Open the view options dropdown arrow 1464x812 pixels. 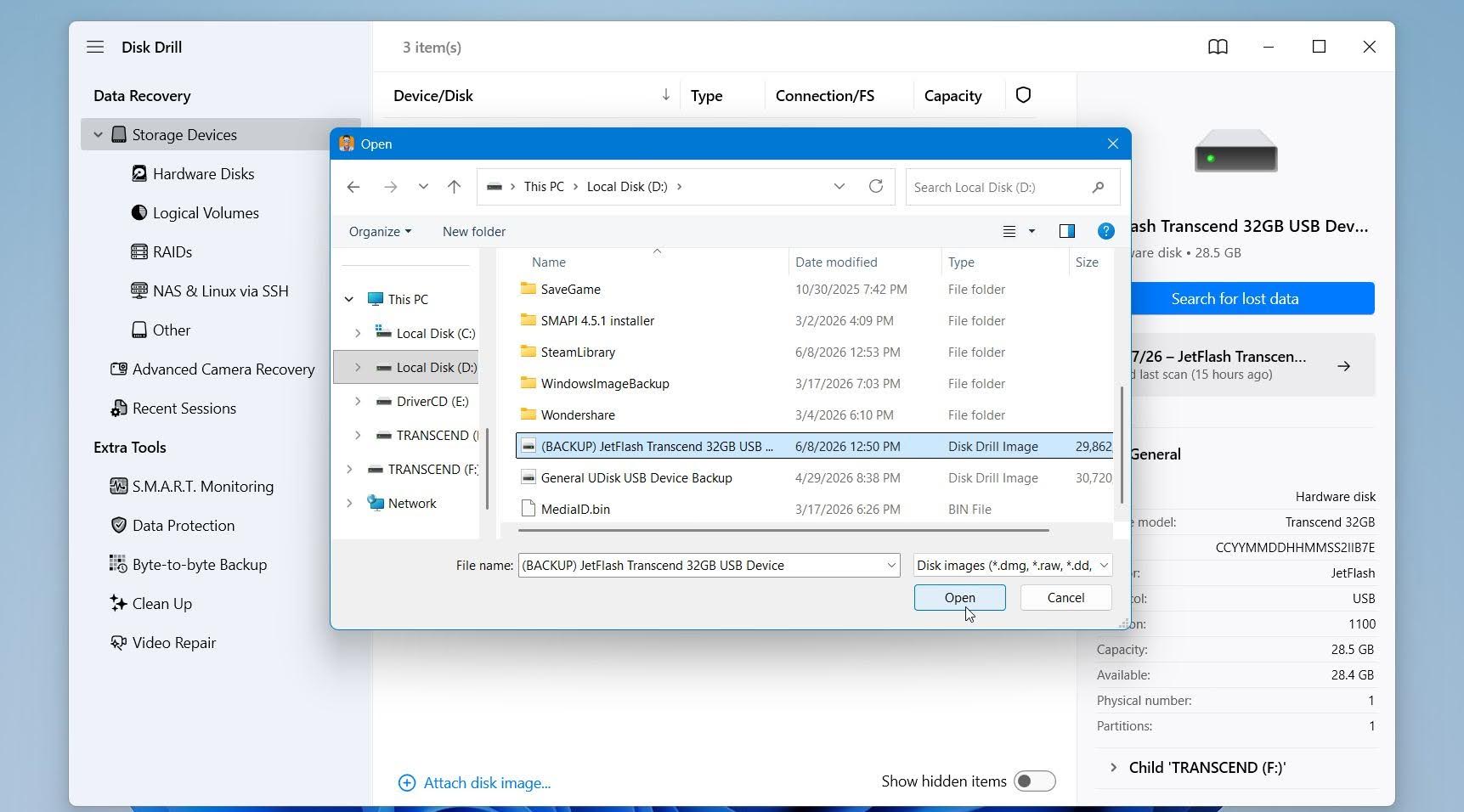[x=1032, y=231]
